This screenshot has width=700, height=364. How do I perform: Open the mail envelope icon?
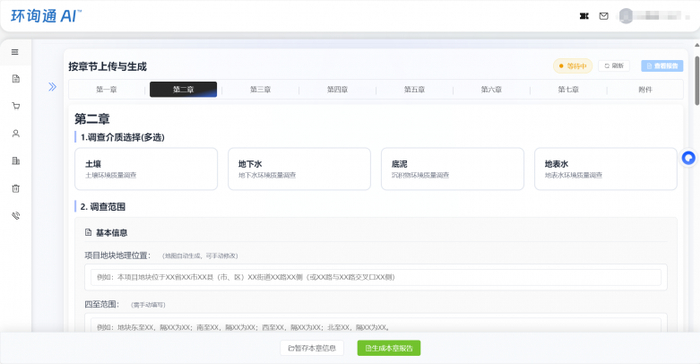(604, 16)
